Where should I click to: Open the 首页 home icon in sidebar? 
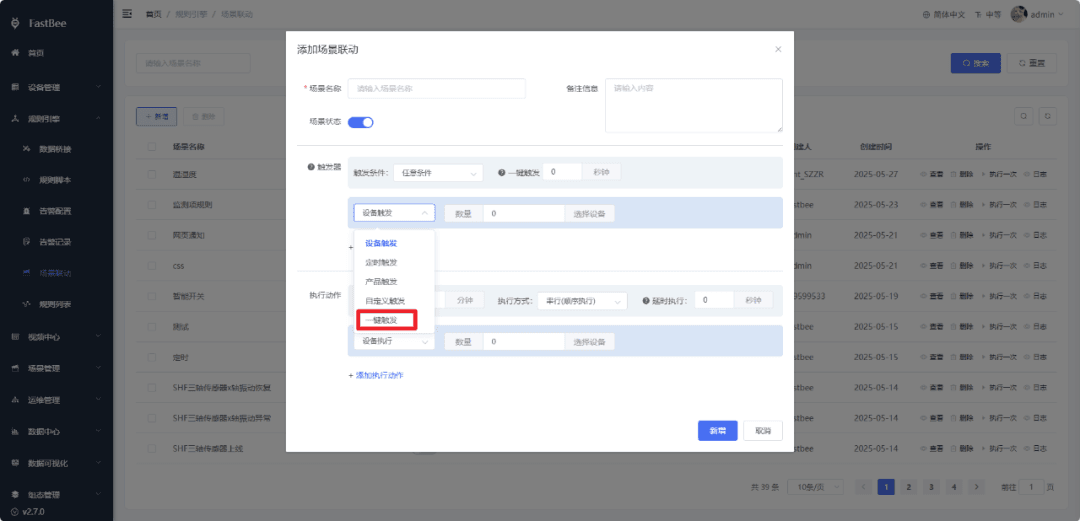click(15, 53)
